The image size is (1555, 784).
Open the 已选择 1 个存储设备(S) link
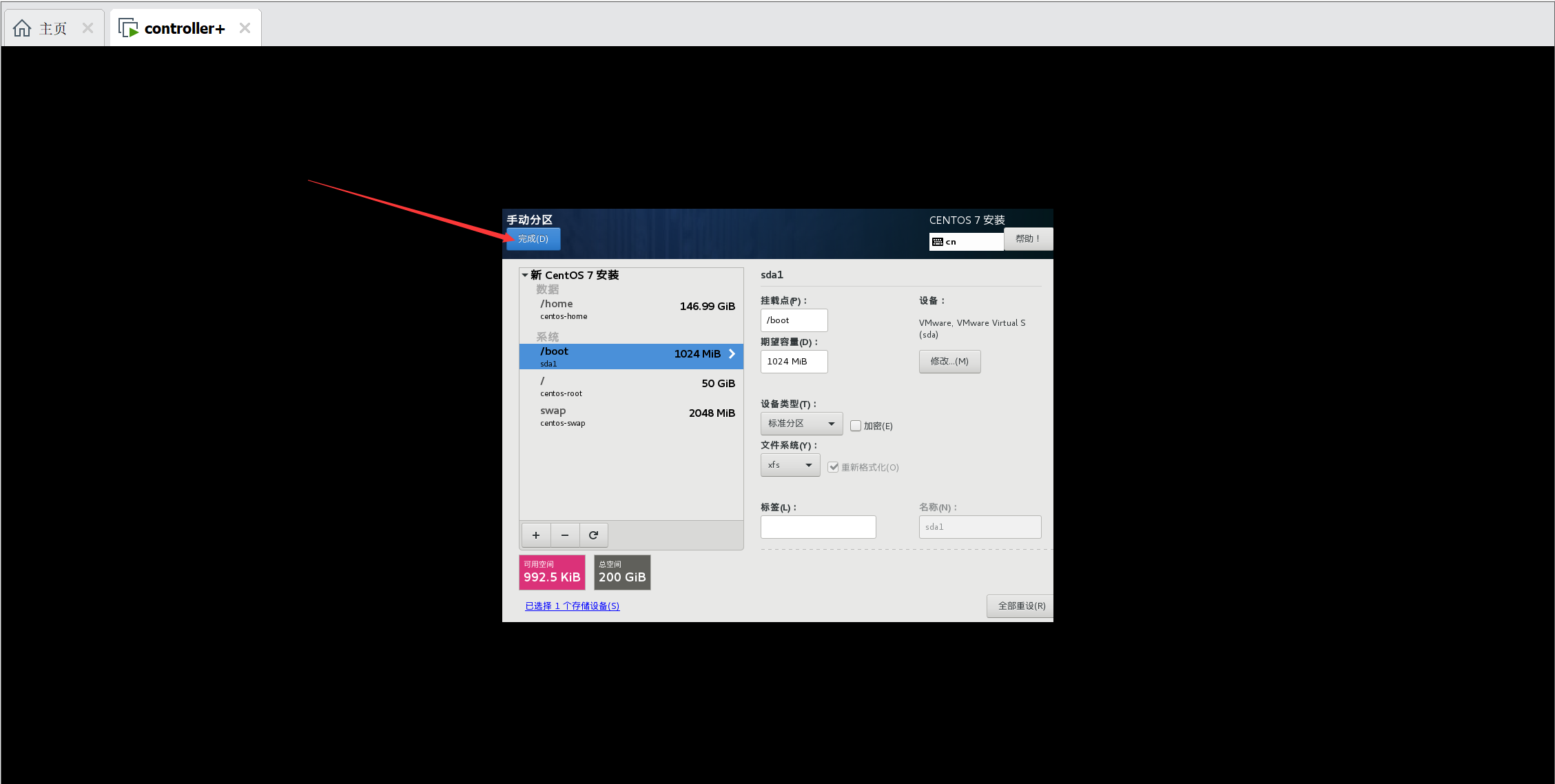pyautogui.click(x=572, y=606)
